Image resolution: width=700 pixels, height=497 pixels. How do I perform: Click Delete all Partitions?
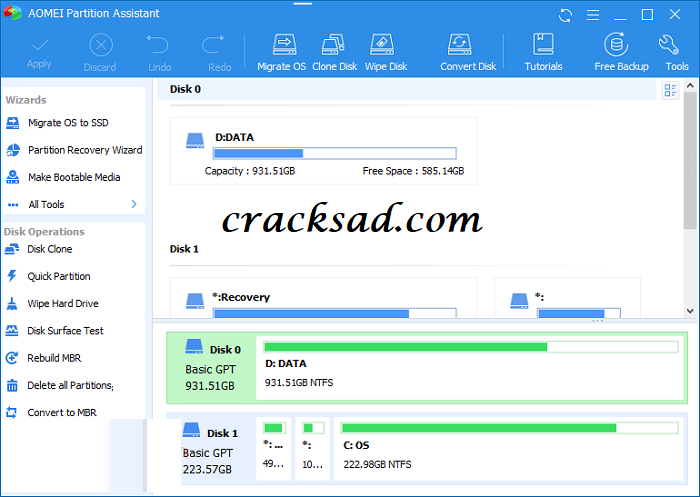(x=70, y=385)
